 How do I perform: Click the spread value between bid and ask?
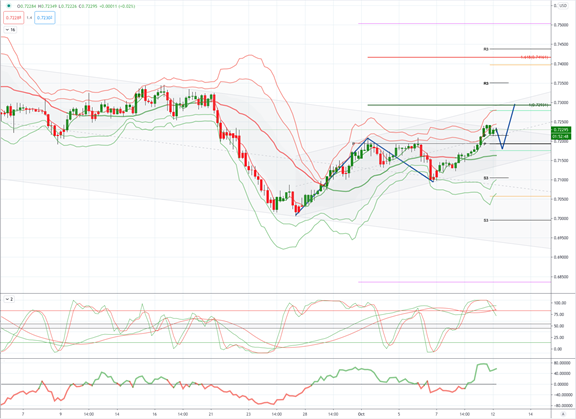click(x=29, y=18)
